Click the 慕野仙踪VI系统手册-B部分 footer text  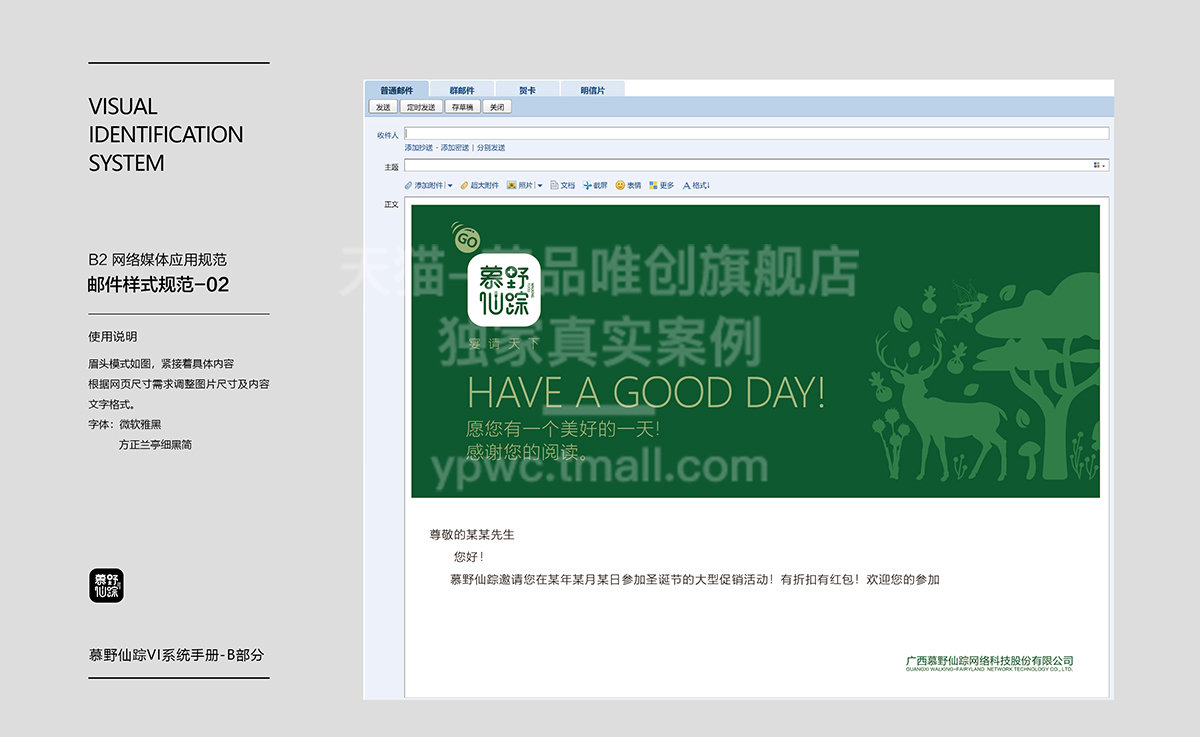point(177,656)
